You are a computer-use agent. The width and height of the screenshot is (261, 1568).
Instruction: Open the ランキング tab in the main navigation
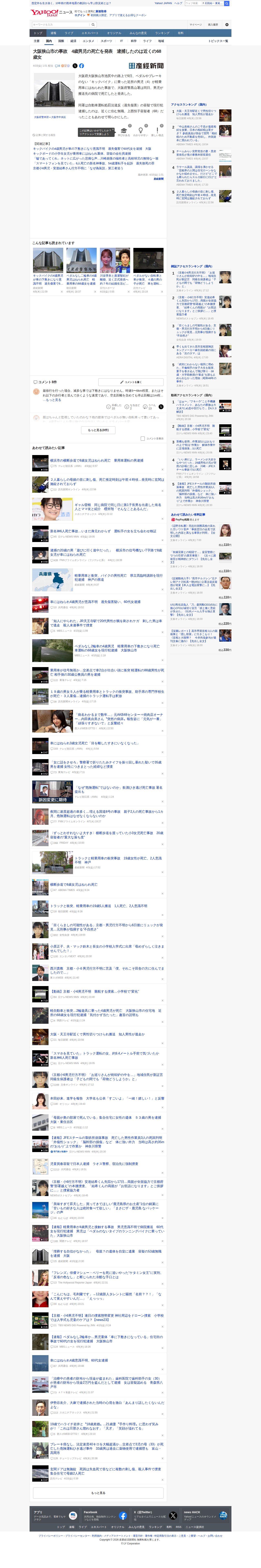(x=162, y=33)
